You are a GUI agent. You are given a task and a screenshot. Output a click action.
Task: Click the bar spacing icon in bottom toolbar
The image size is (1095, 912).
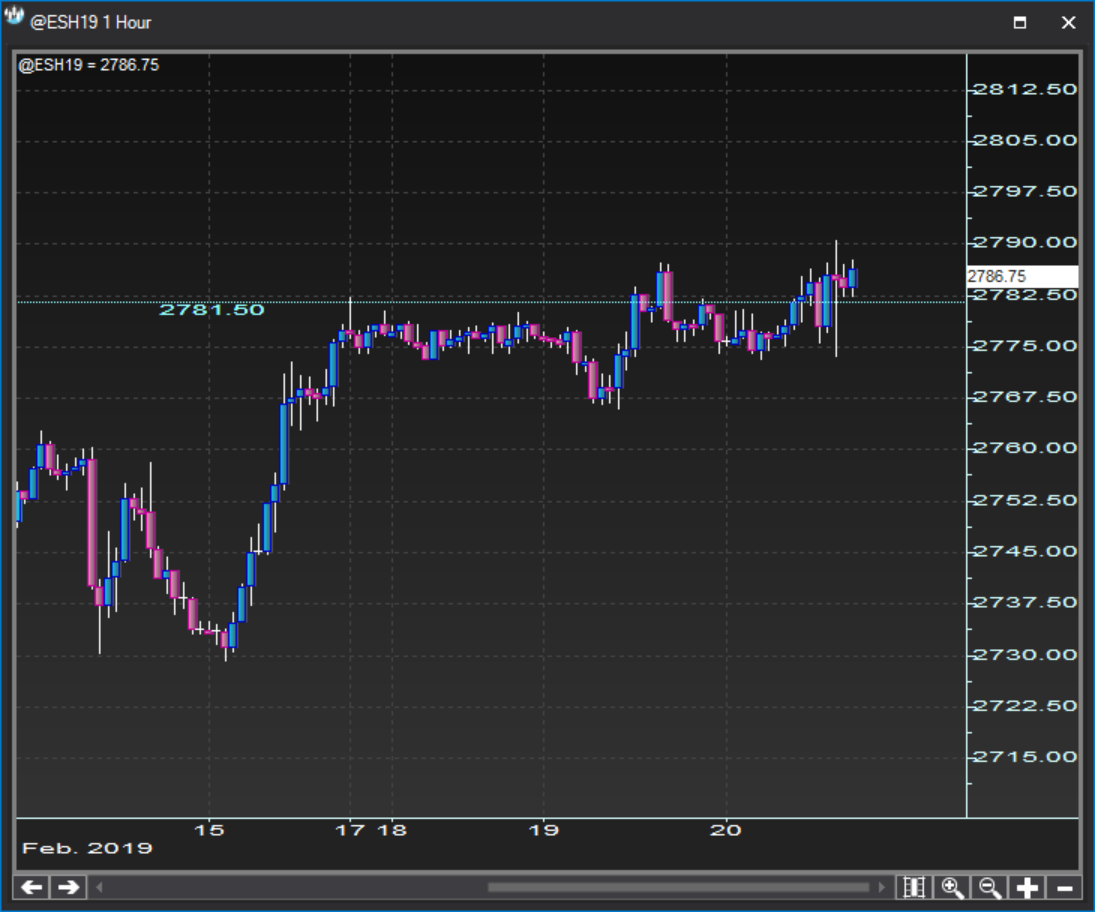(x=914, y=888)
